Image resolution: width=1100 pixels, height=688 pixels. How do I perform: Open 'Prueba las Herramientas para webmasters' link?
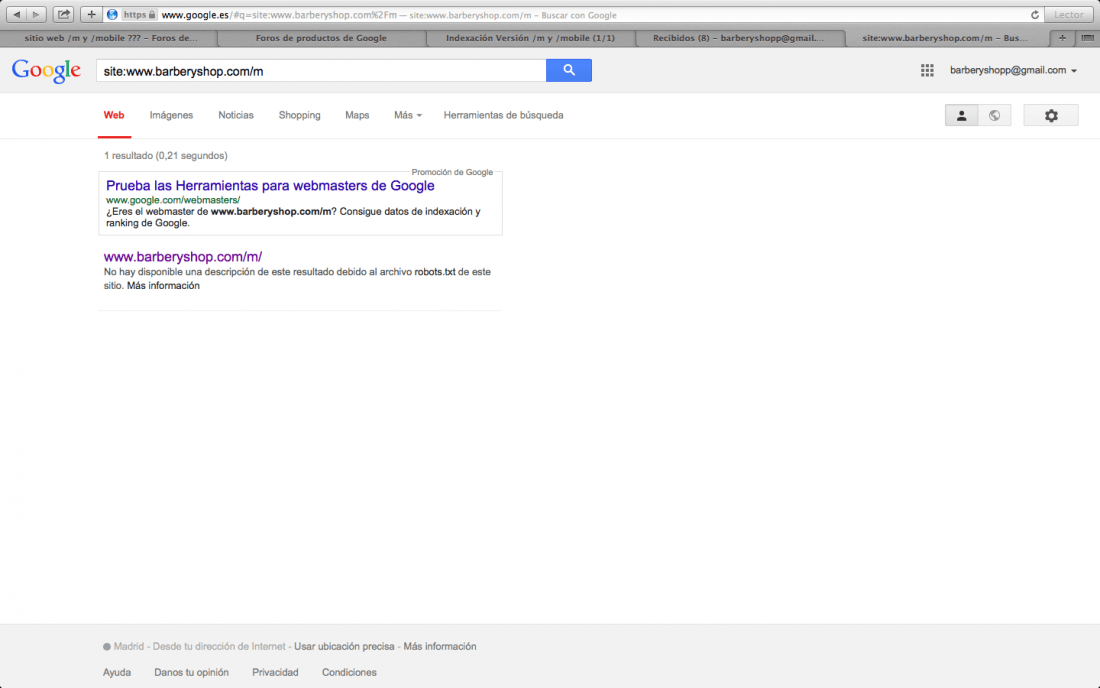click(x=270, y=186)
